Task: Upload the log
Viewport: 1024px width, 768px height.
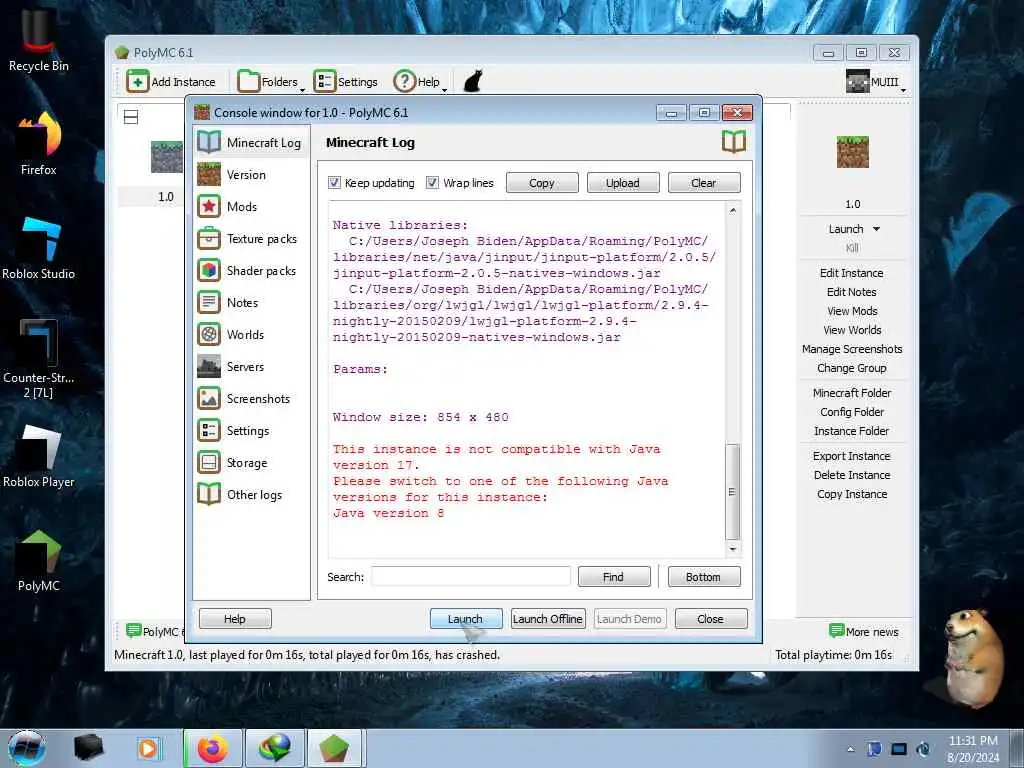Action: click(x=623, y=183)
